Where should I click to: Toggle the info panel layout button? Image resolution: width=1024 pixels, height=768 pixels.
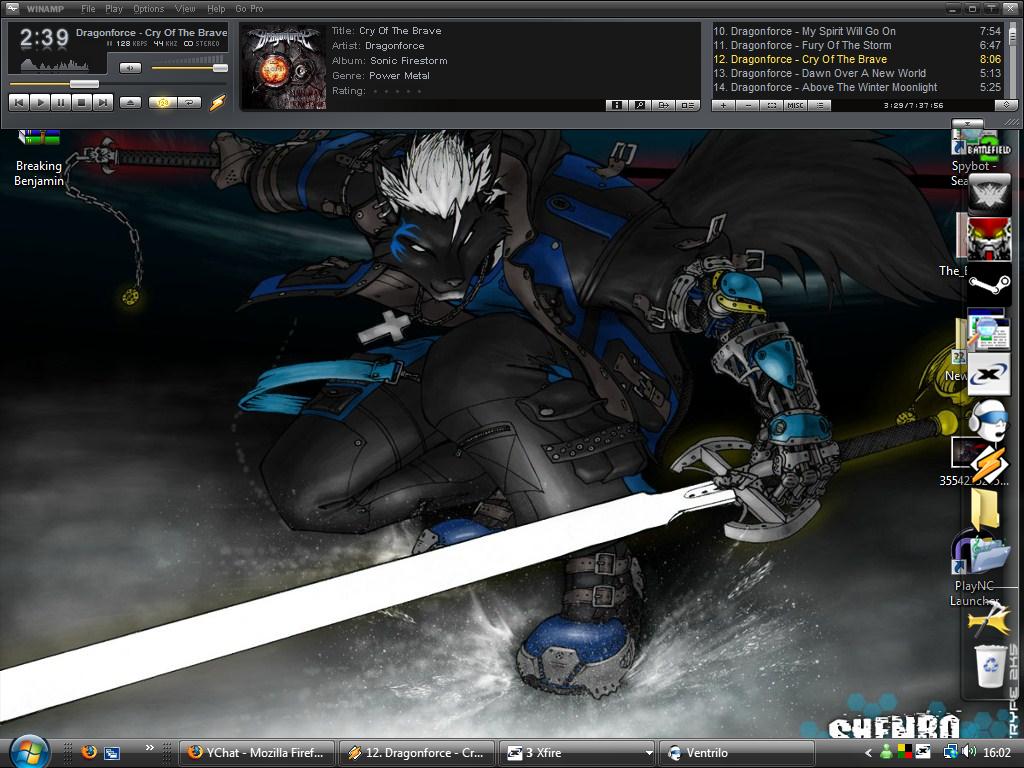click(x=688, y=104)
